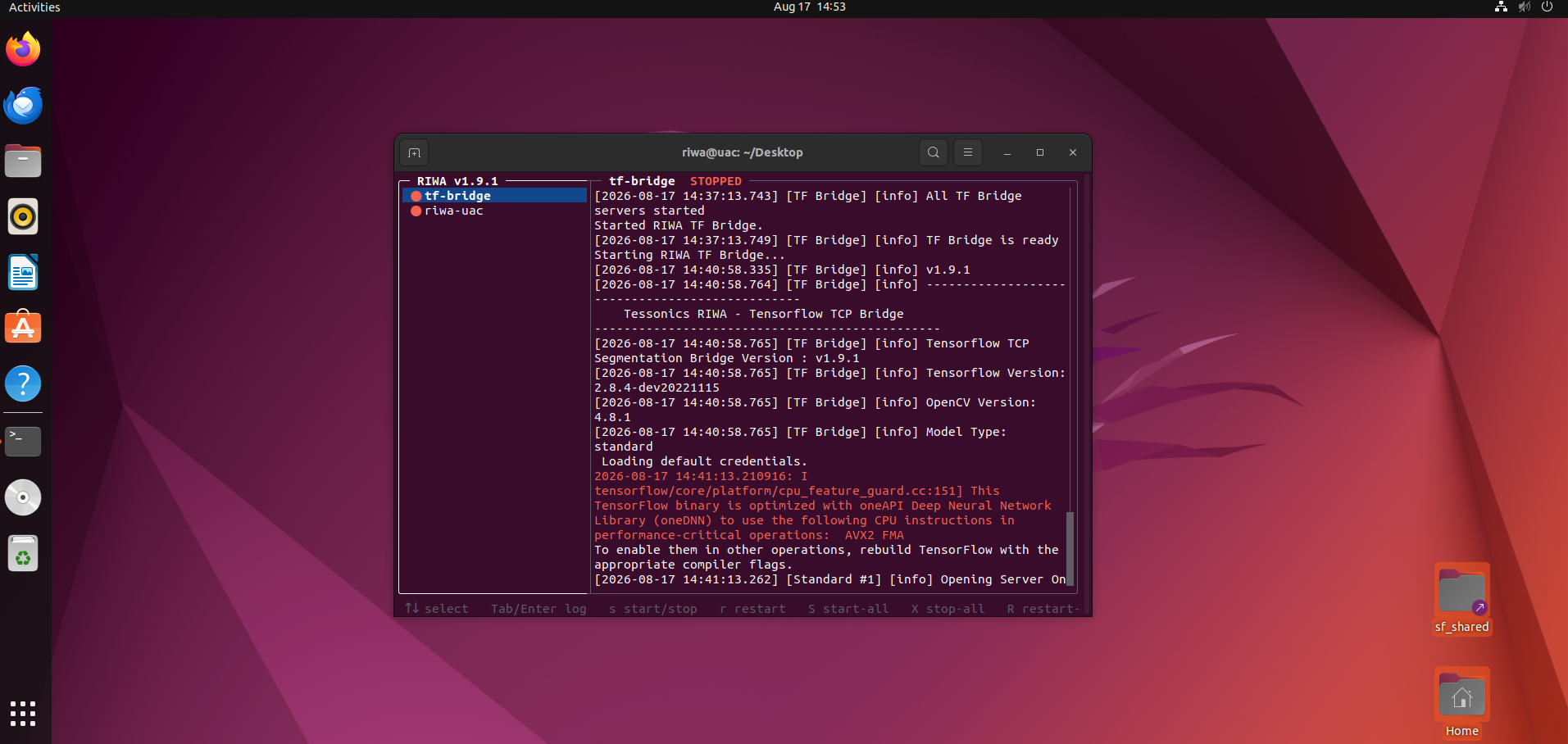Open the power menu icon
The width and height of the screenshot is (1568, 744).
pyautogui.click(x=1548, y=7)
